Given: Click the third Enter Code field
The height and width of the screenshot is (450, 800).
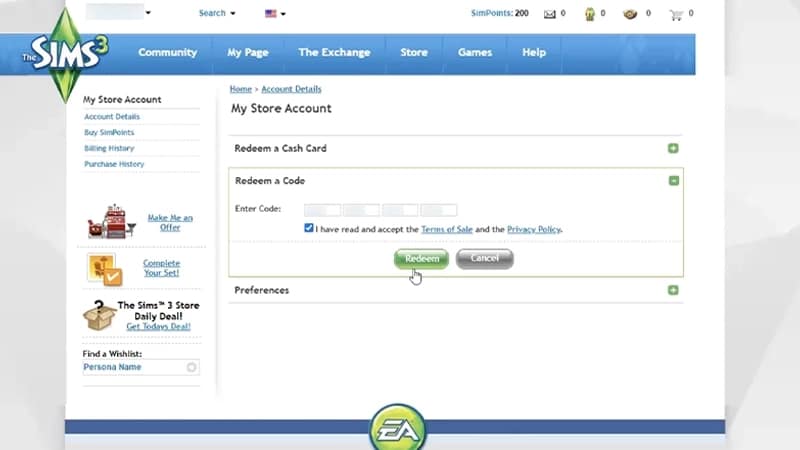Looking at the screenshot, I should pos(400,210).
